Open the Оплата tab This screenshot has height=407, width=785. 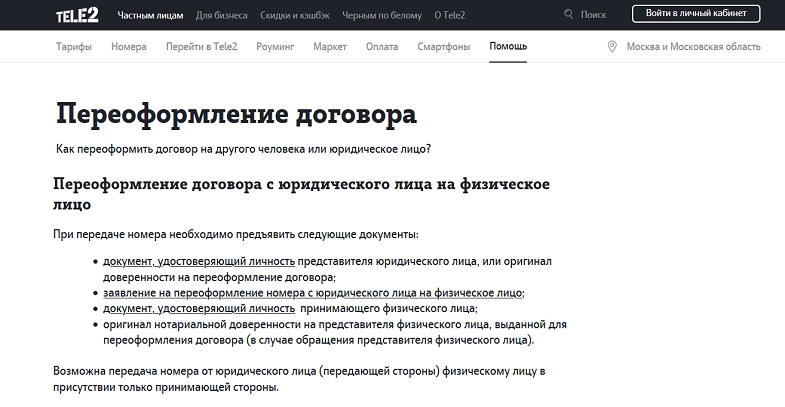tap(382, 47)
